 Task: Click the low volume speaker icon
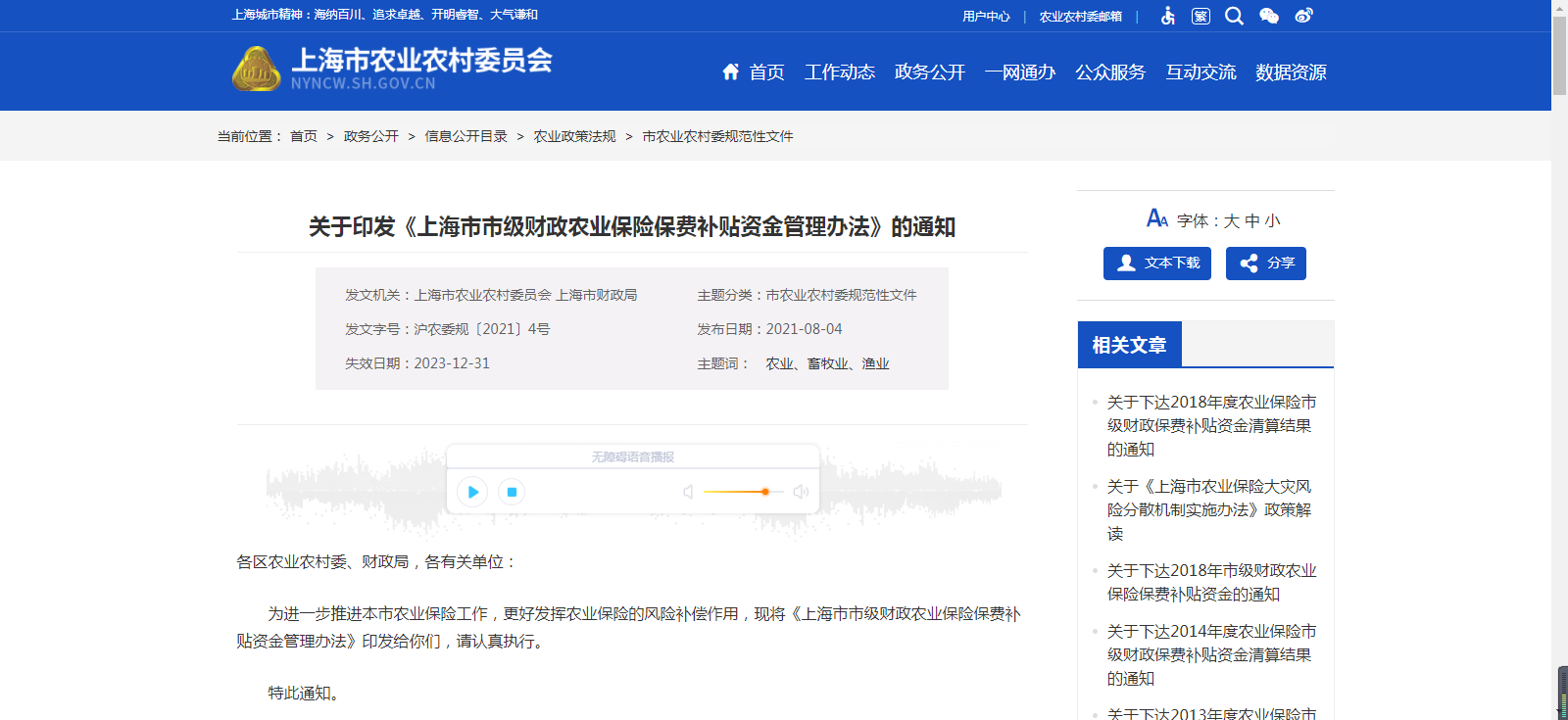(x=688, y=492)
